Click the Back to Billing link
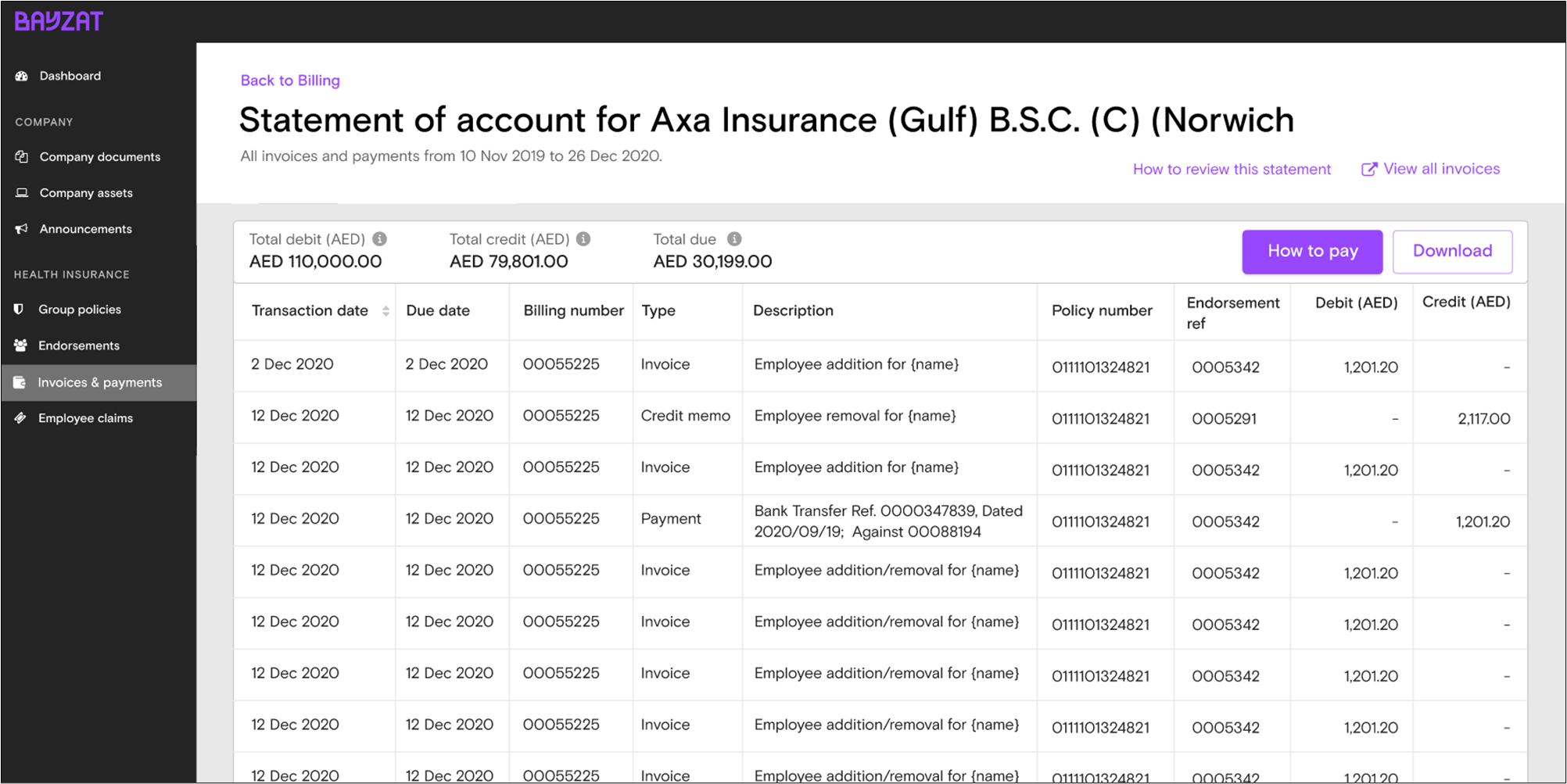The image size is (1567, 784). click(x=290, y=81)
